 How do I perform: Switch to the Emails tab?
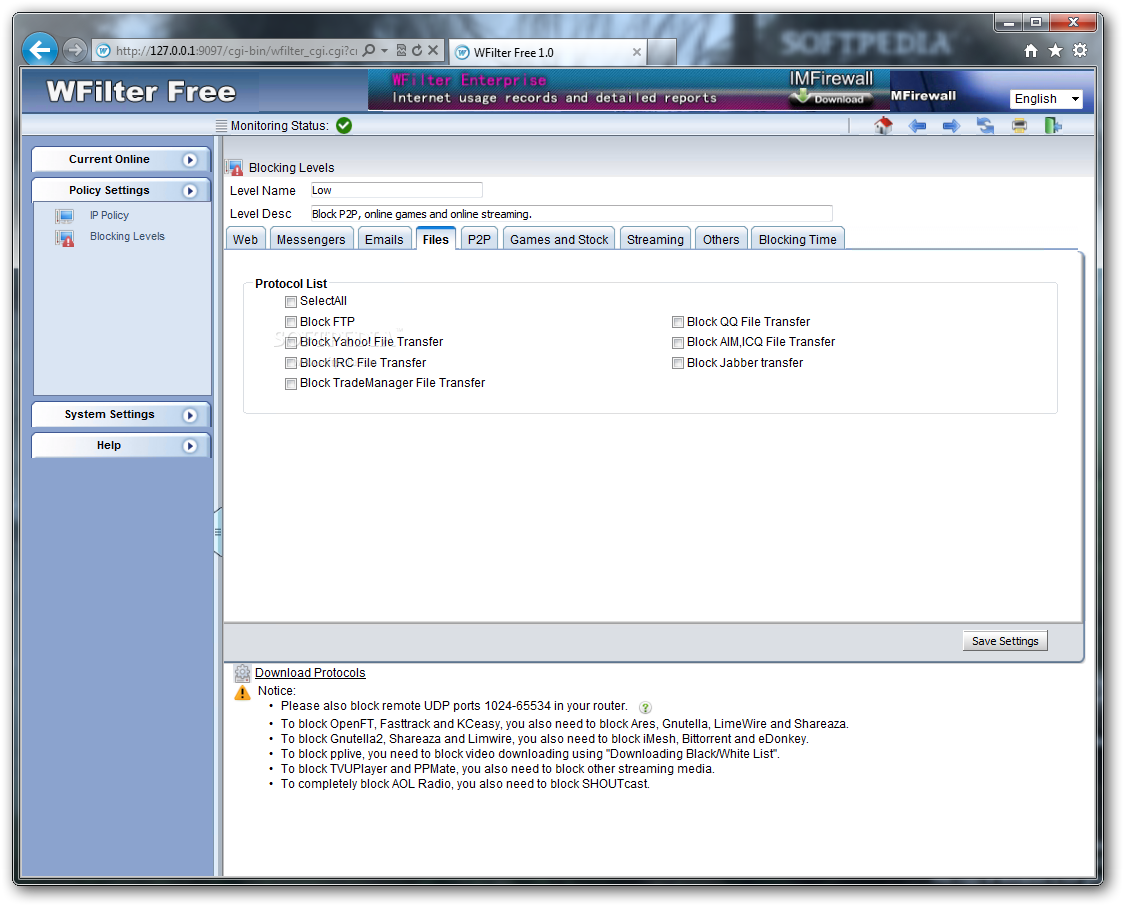384,239
